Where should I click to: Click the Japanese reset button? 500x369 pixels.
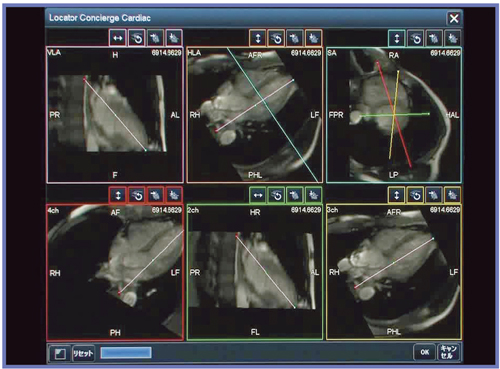point(83,353)
